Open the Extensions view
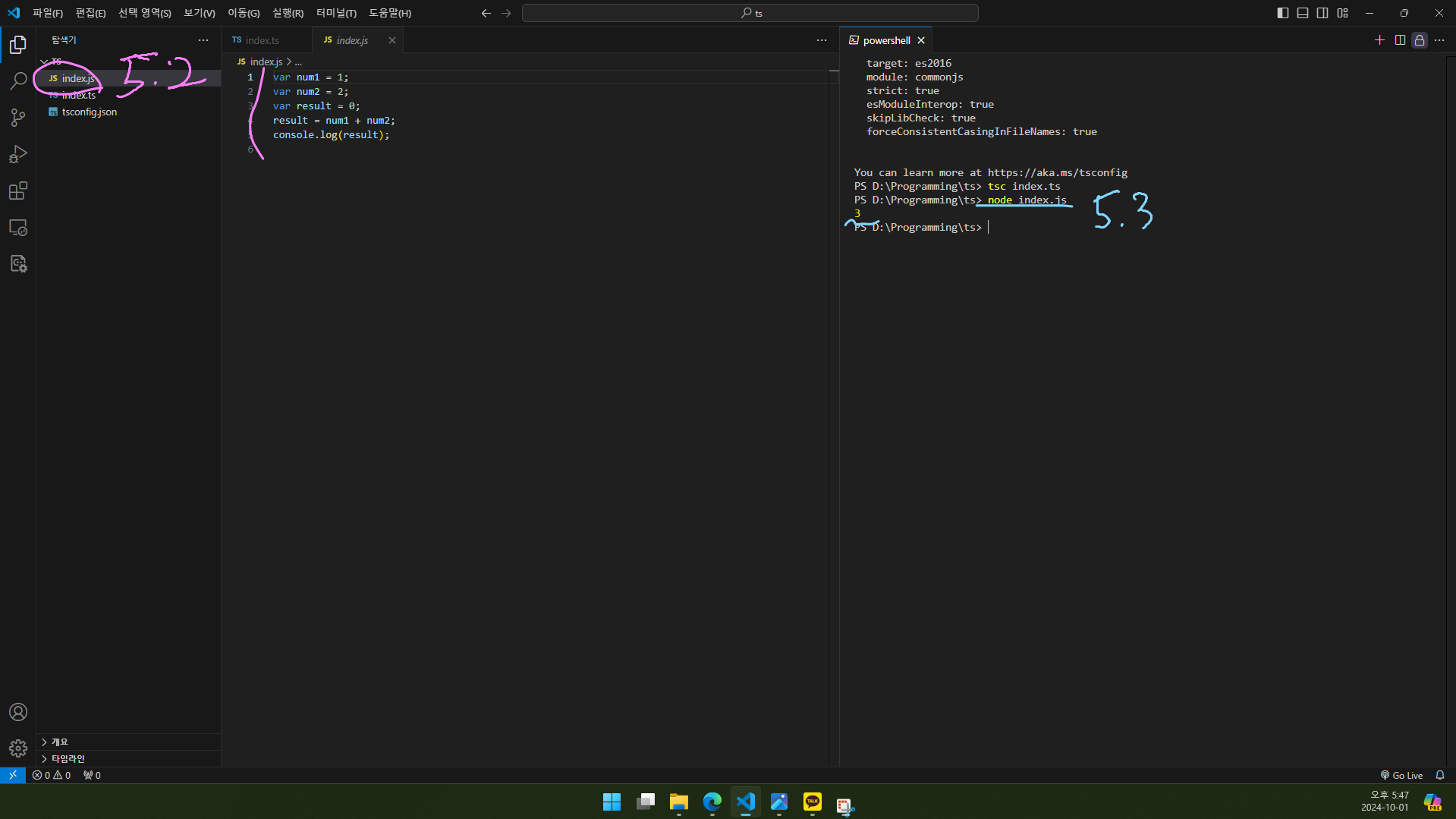The width and height of the screenshot is (1456, 819). coord(18,191)
